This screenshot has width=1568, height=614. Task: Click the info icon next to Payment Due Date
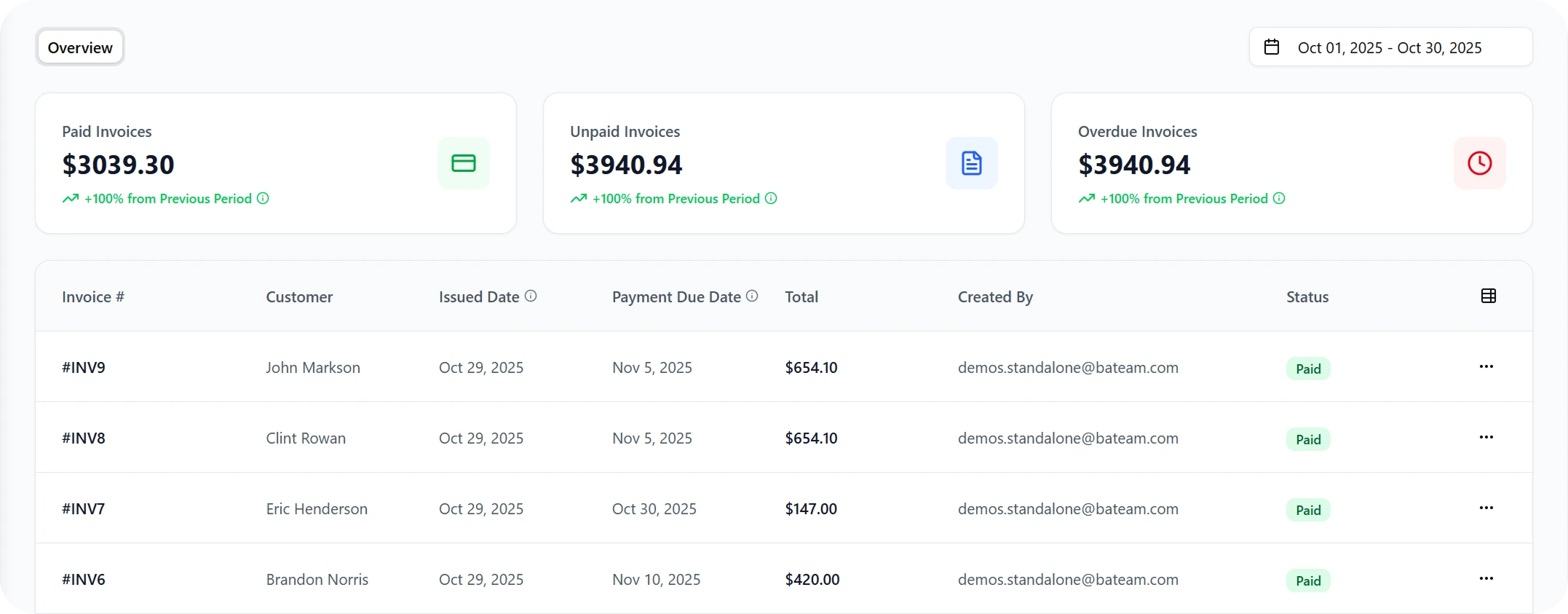(x=752, y=296)
